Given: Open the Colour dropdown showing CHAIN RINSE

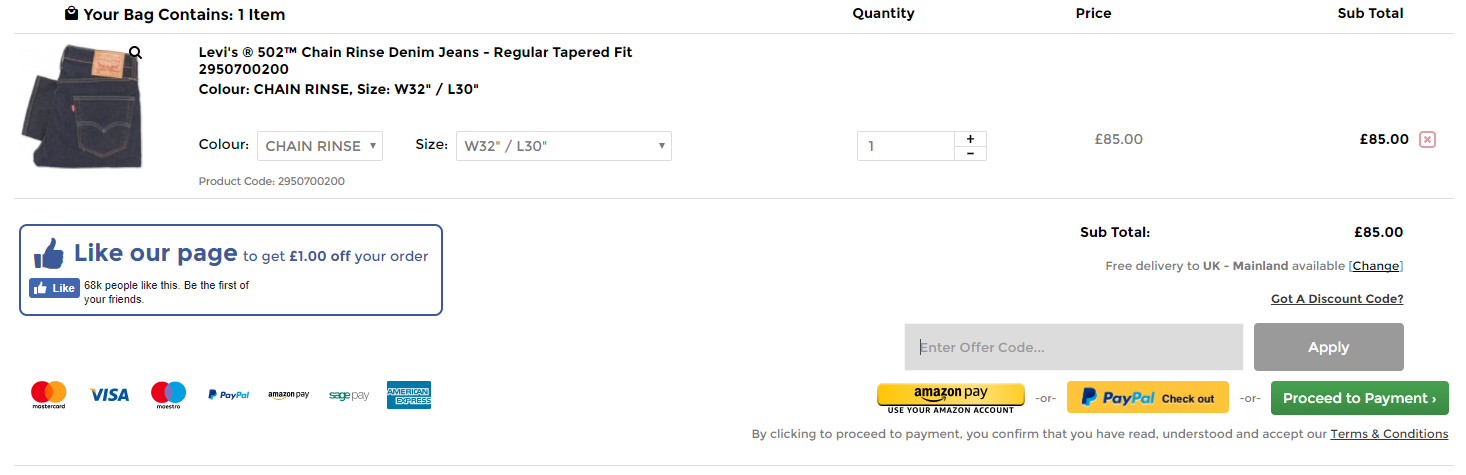Looking at the screenshot, I should 320,146.
